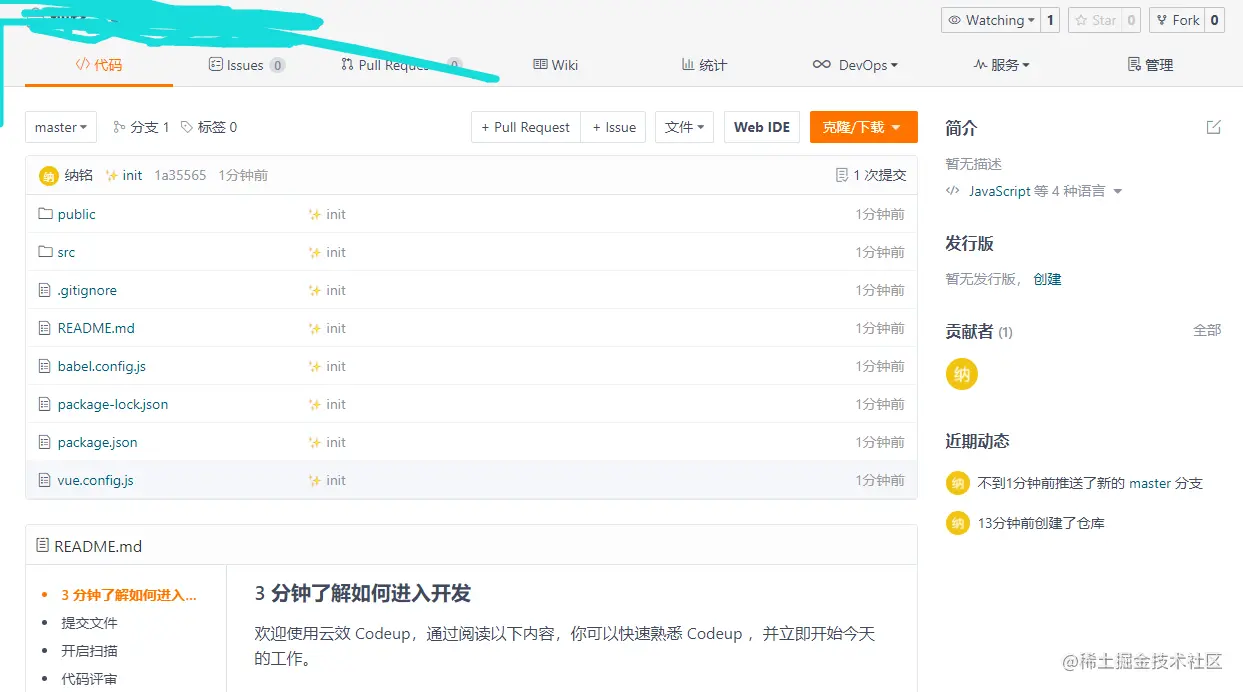Open the 代码 tab

[99, 65]
